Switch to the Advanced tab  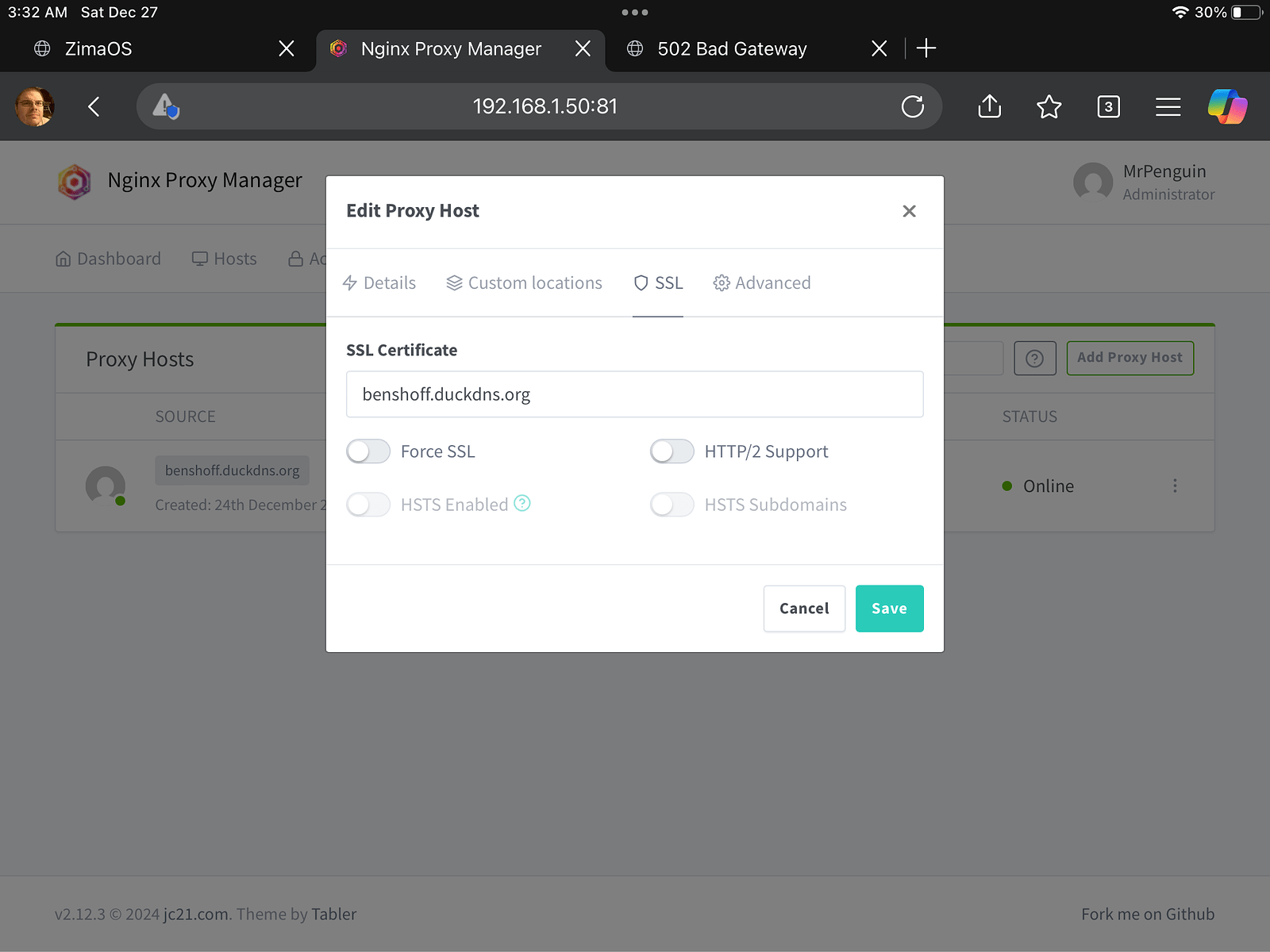tap(762, 283)
